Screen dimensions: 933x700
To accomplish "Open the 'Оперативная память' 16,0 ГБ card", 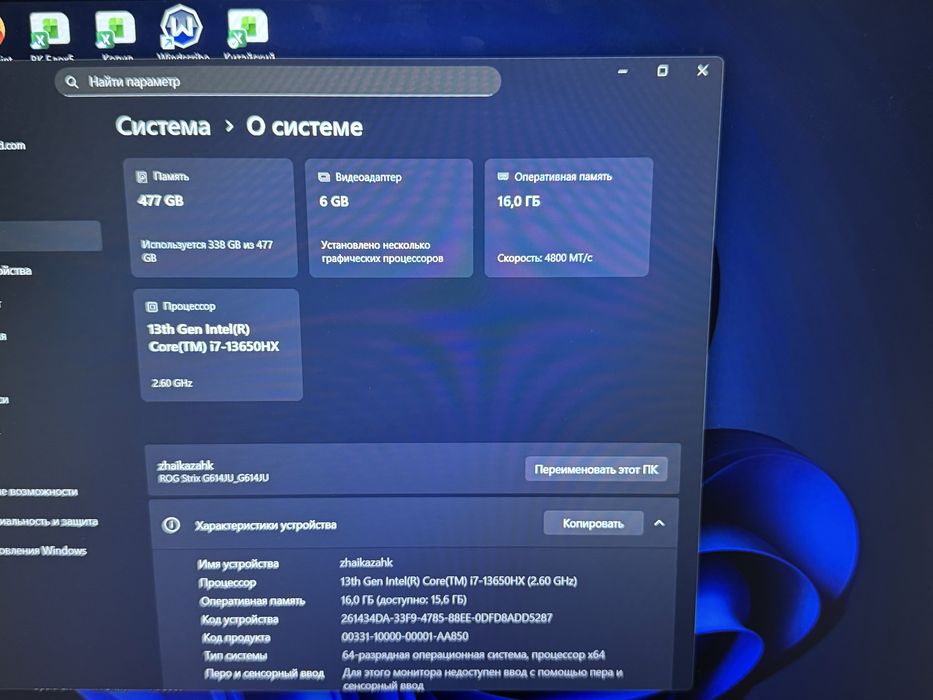I will (x=568, y=217).
